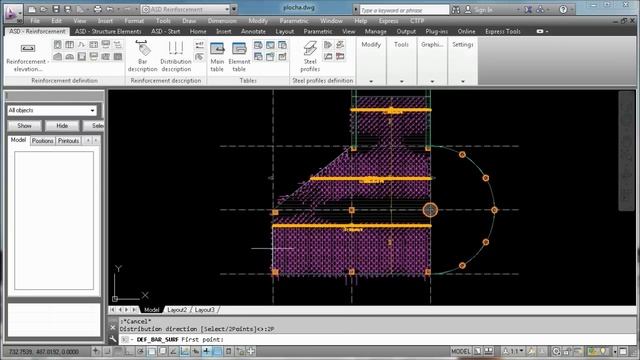
Task: Open ribbon minimize options dropdown after Express Tools
Action: [547, 31]
